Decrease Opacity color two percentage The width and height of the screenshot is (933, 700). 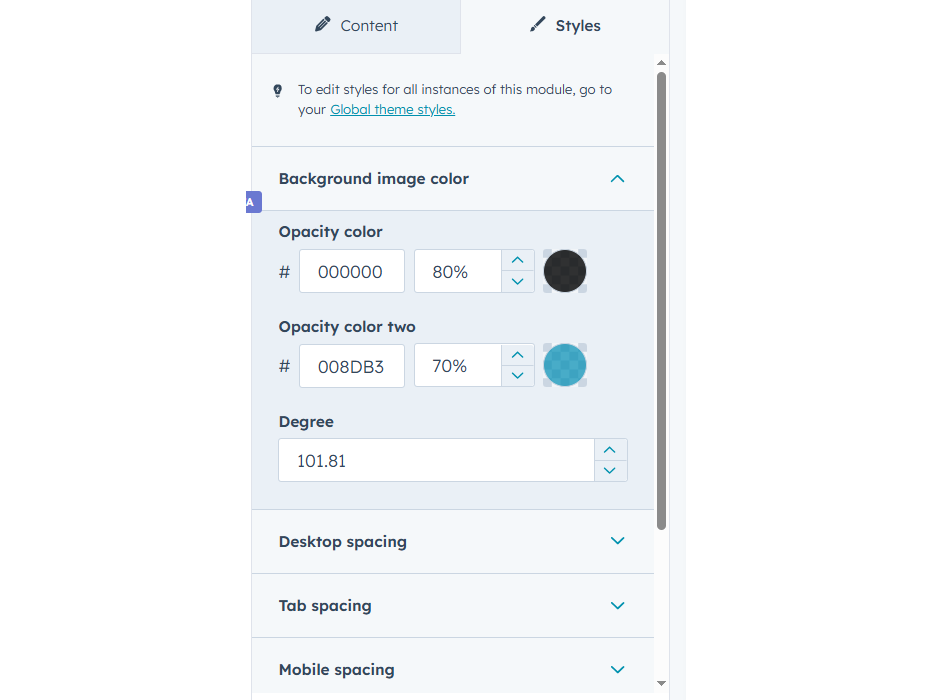[517, 376]
